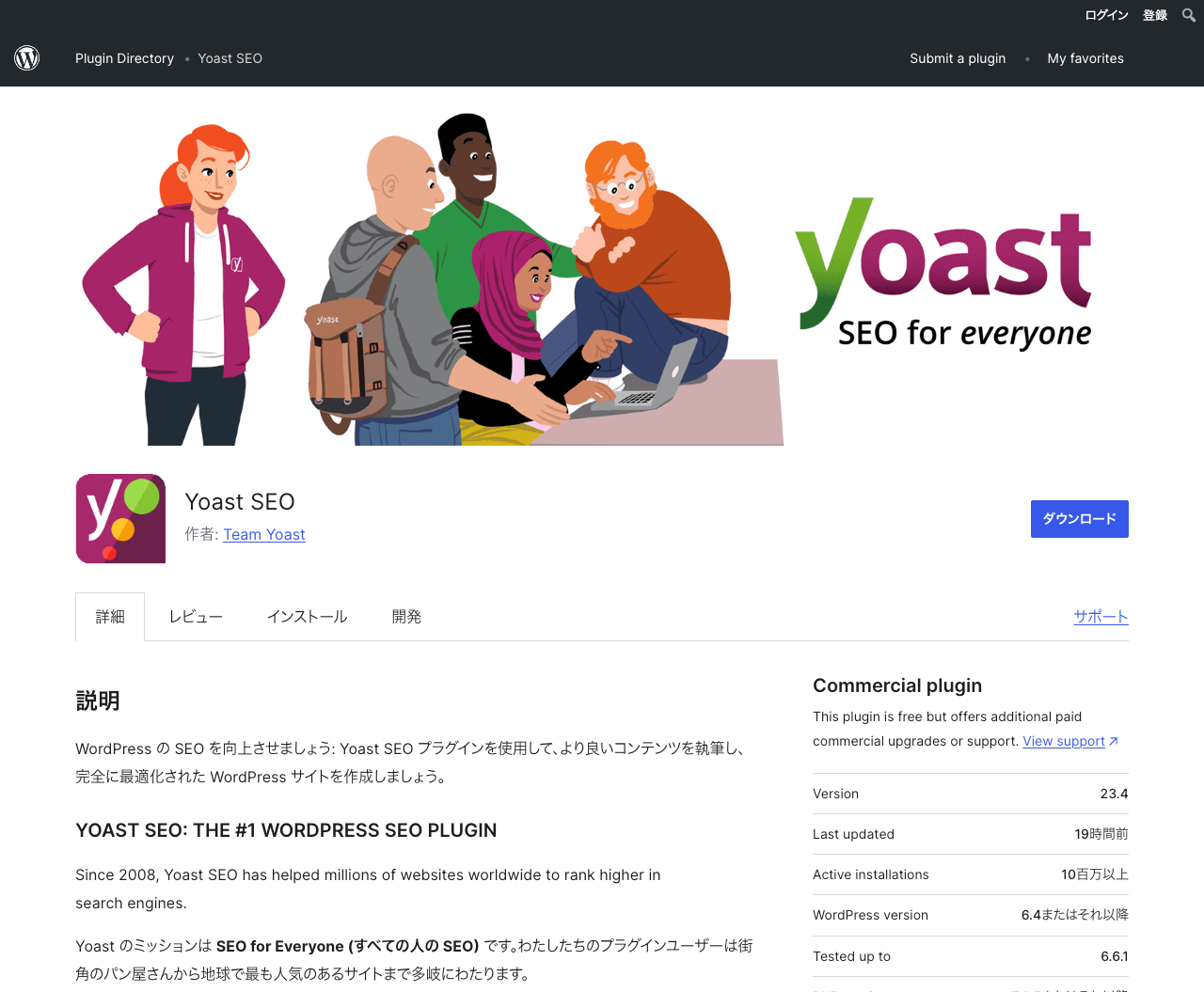
Task: Click the Yoast SEO plugin title
Action: coord(240,502)
